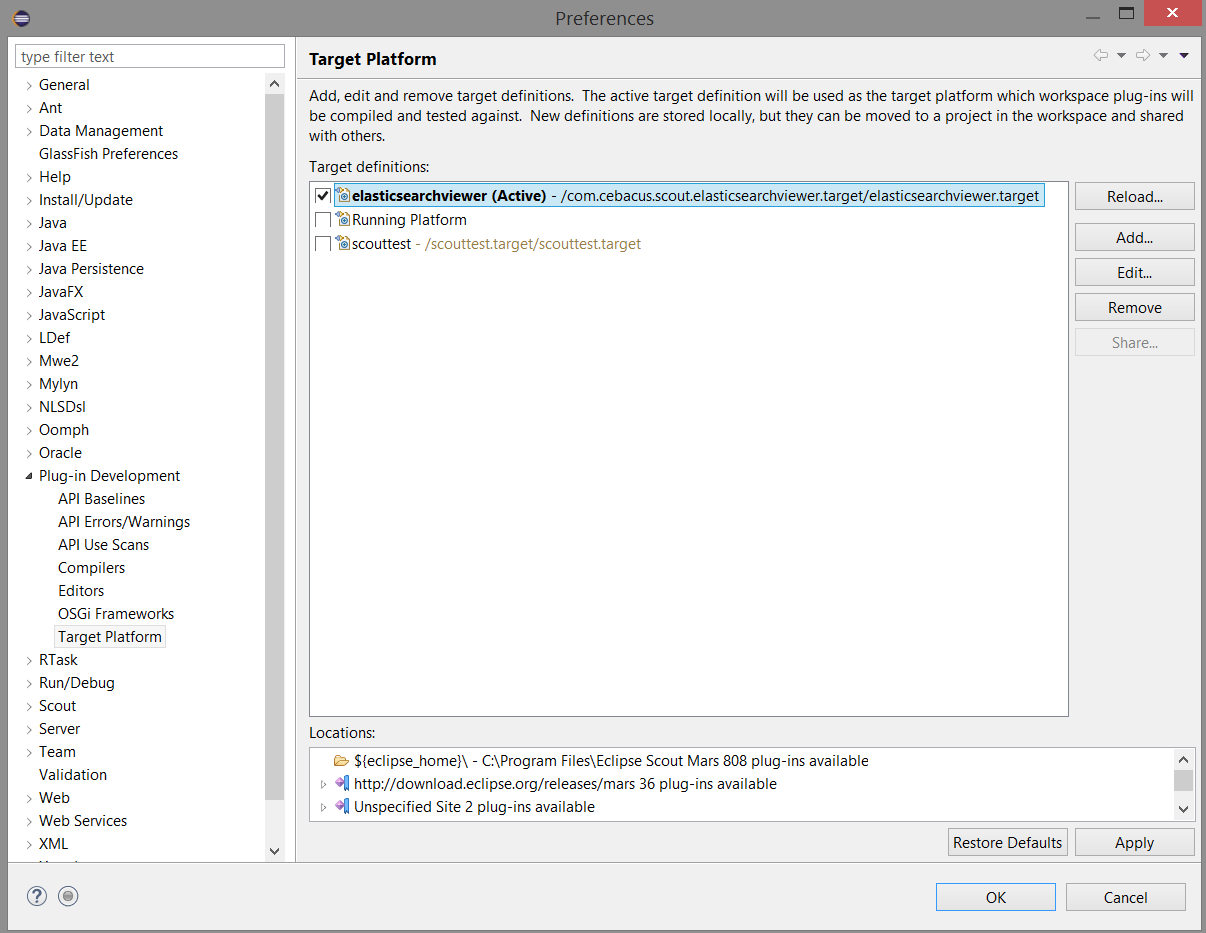The width and height of the screenshot is (1206, 933).
Task: Click the Running Platform target icon
Action: [343, 220]
